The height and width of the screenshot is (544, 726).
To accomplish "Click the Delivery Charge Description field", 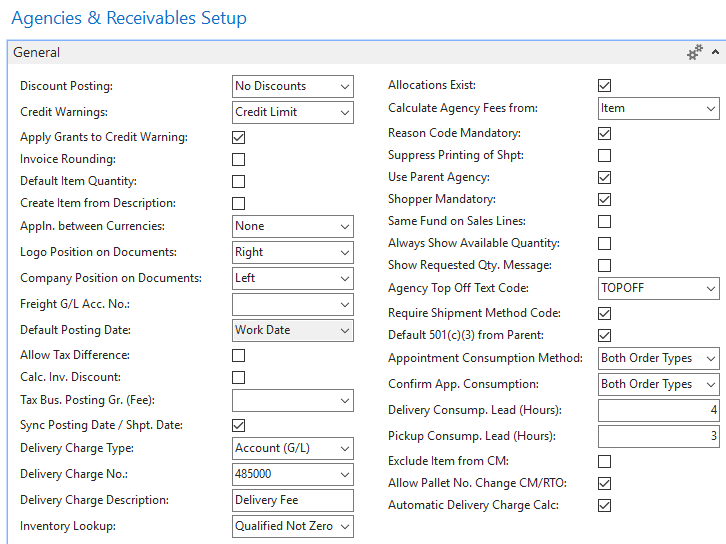I will point(292,500).
